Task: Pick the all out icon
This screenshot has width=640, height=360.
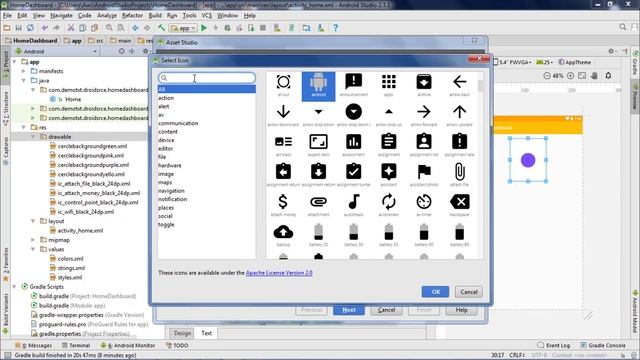Action: (x=283, y=85)
